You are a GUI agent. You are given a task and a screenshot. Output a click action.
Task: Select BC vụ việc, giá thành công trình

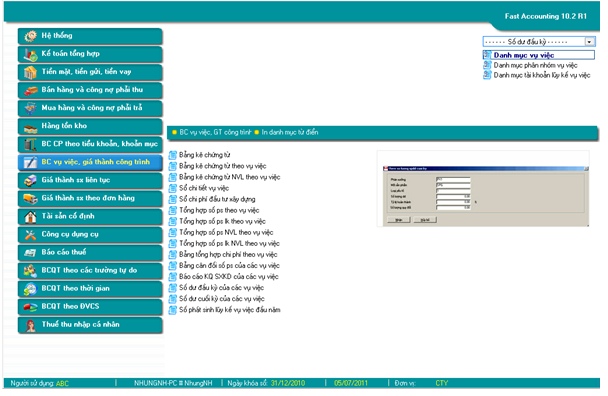pos(90,162)
